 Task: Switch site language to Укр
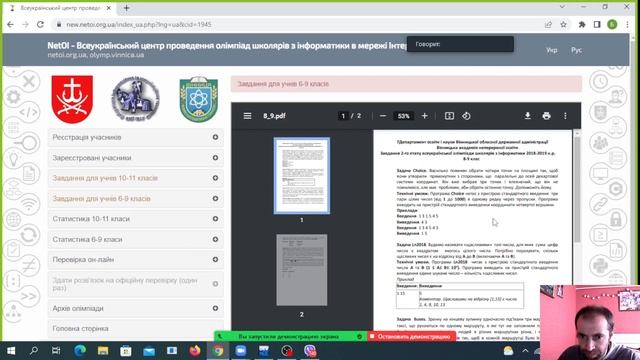click(x=551, y=50)
